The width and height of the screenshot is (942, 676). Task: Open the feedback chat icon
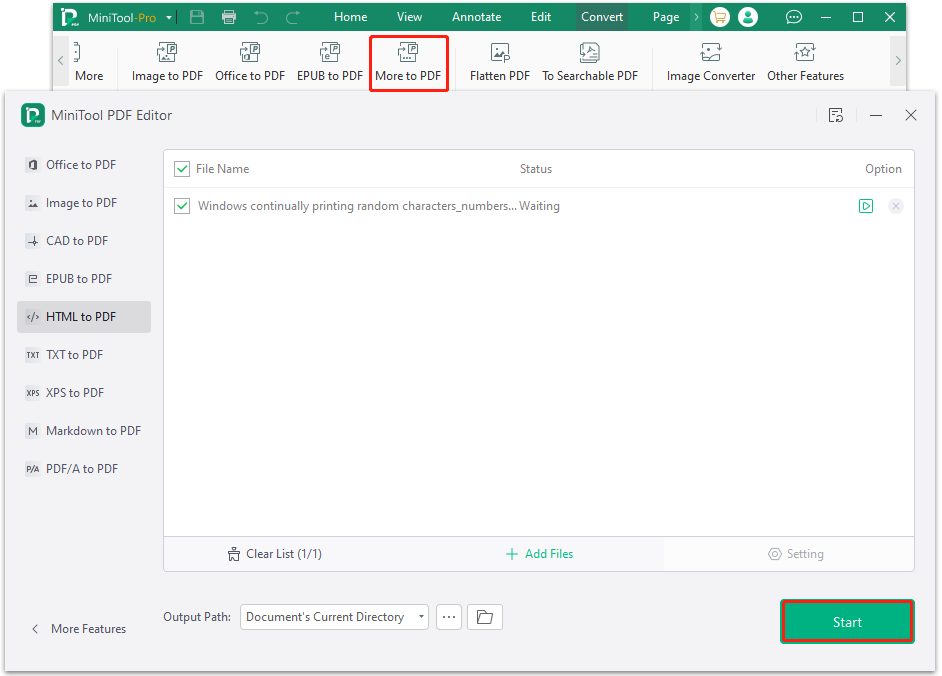point(794,17)
